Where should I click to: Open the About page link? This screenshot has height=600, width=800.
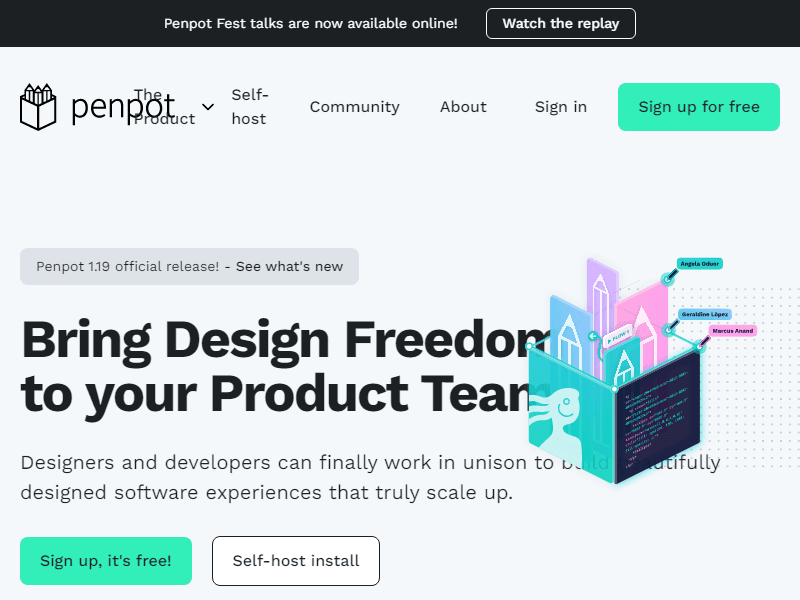[x=463, y=107]
